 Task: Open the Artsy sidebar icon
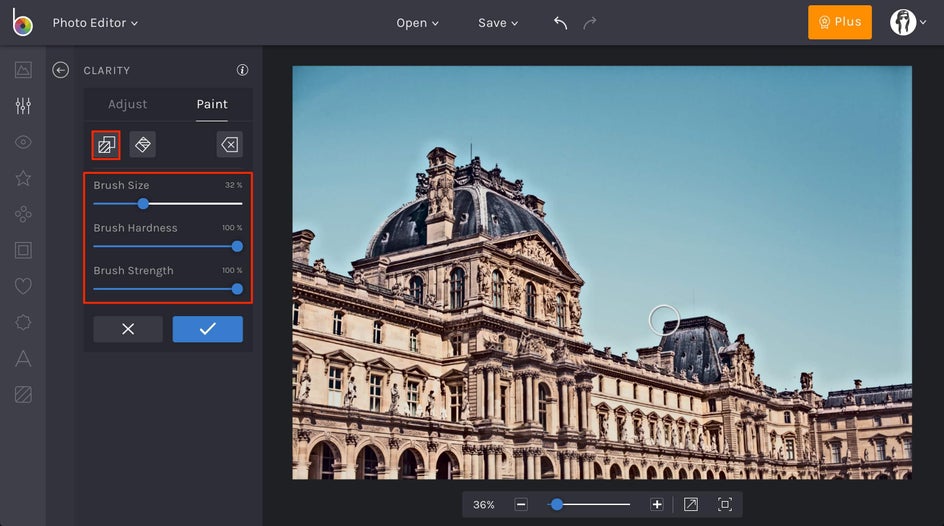[x=23, y=214]
